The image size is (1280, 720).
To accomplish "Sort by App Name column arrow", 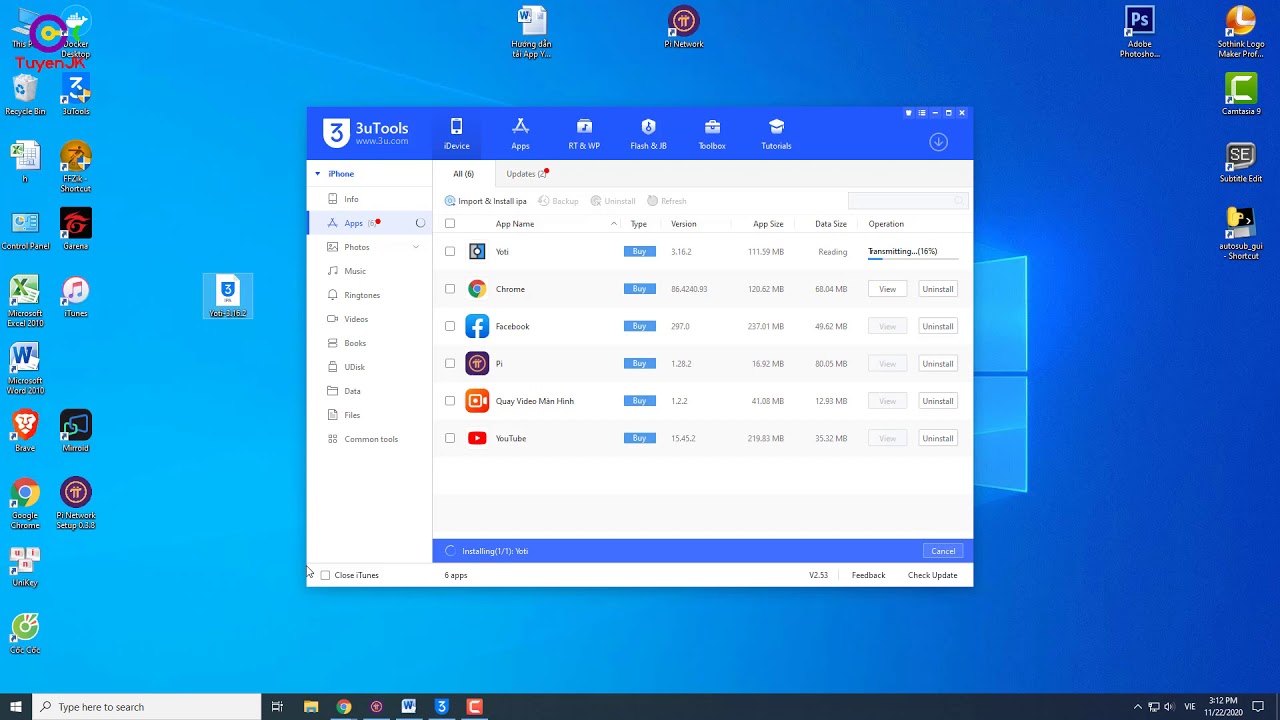I will tap(614, 224).
